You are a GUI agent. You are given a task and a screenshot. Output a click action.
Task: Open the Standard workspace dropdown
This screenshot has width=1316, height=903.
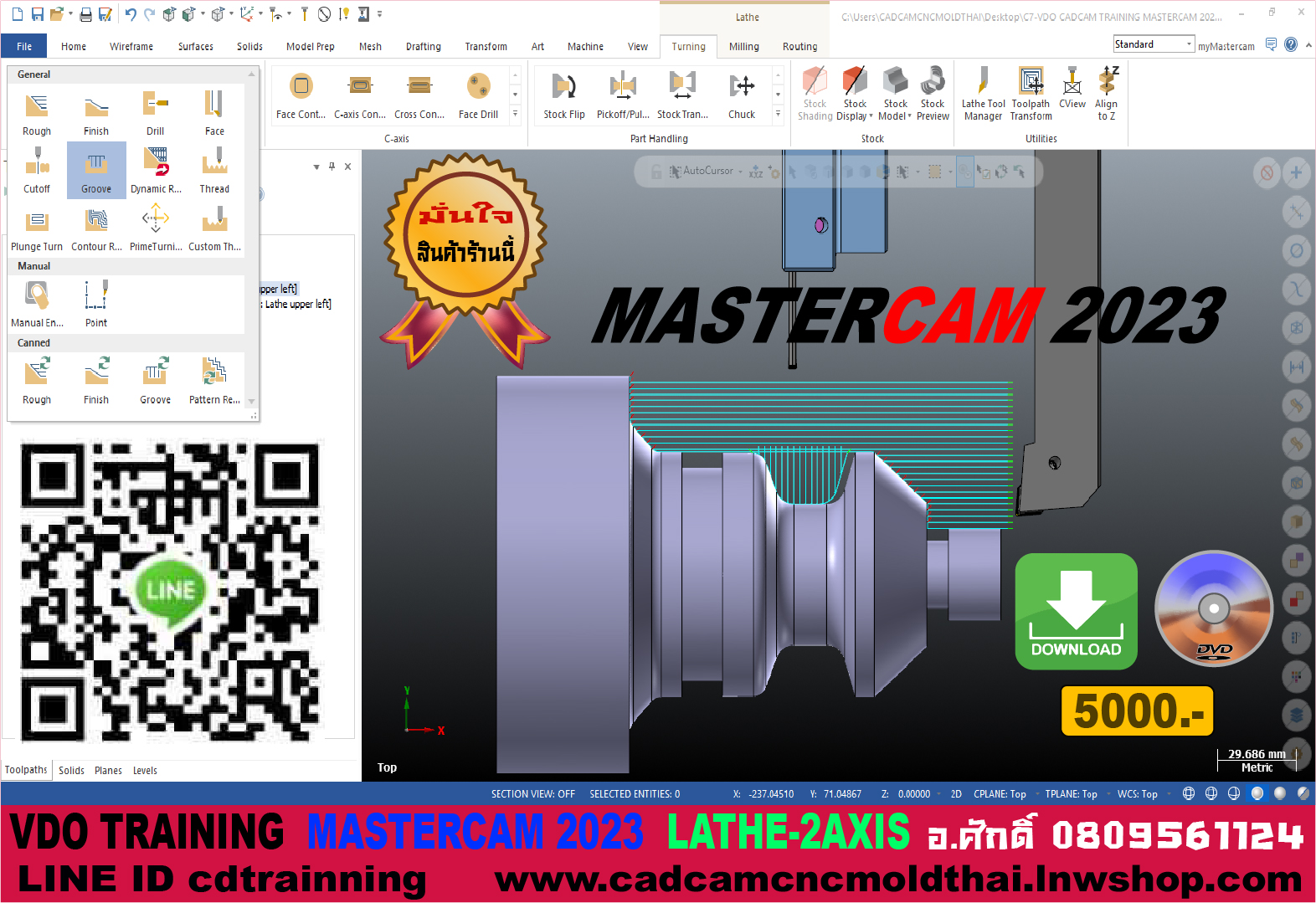[1153, 44]
